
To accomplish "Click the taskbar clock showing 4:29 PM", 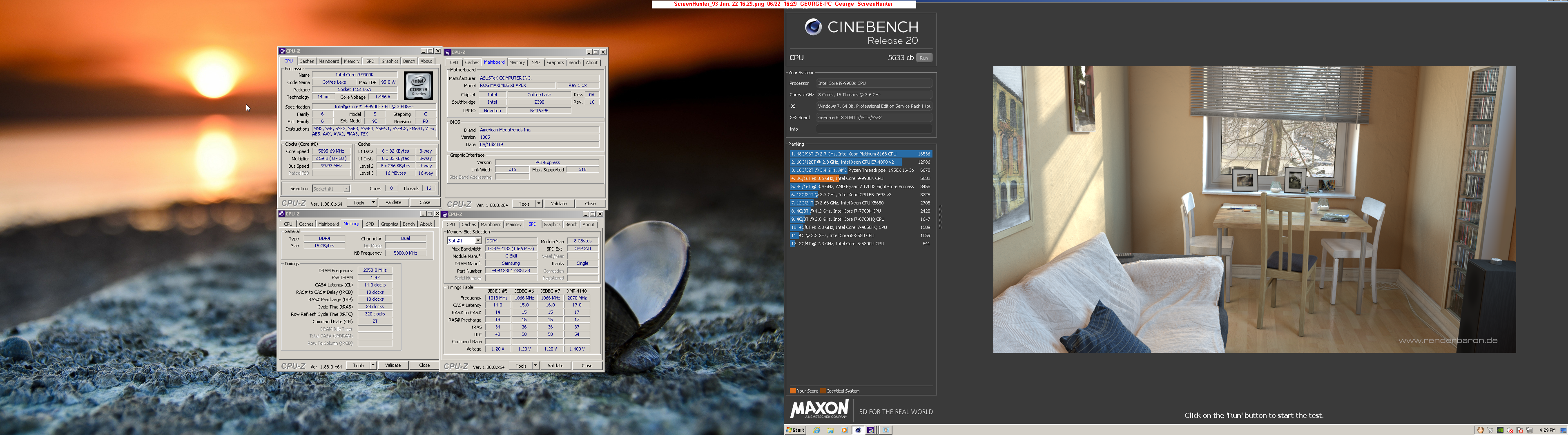I will 1547,430.
